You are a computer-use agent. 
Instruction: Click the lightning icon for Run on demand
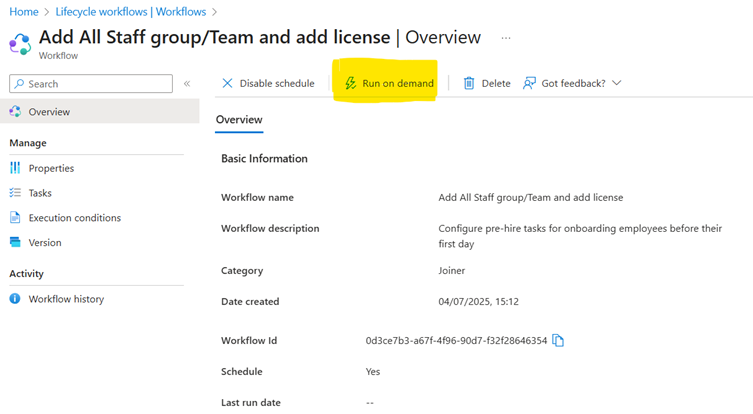click(350, 83)
